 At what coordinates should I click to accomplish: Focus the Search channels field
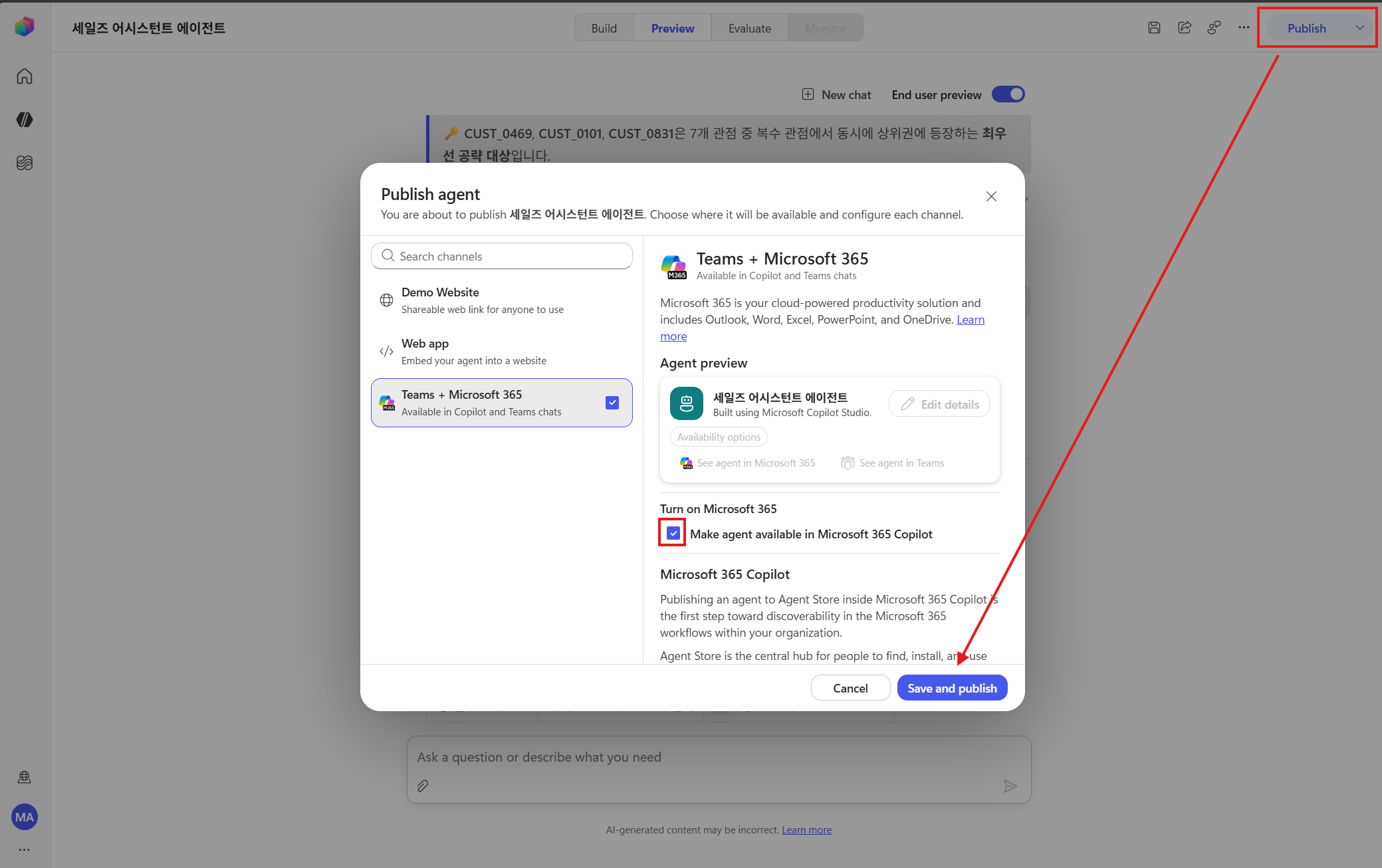(x=502, y=256)
